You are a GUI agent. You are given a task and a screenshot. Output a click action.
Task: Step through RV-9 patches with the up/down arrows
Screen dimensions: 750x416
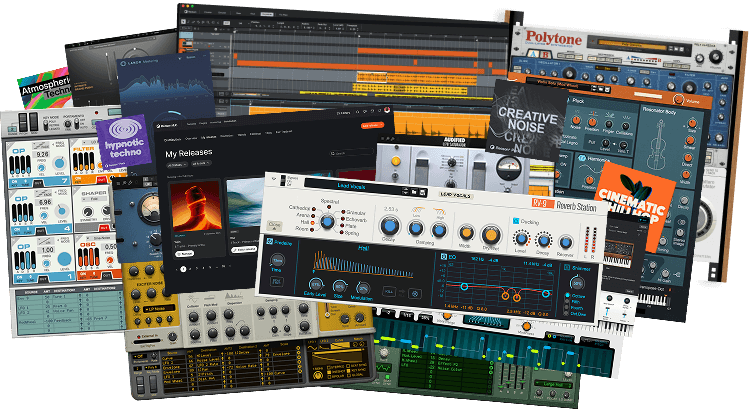(406, 192)
